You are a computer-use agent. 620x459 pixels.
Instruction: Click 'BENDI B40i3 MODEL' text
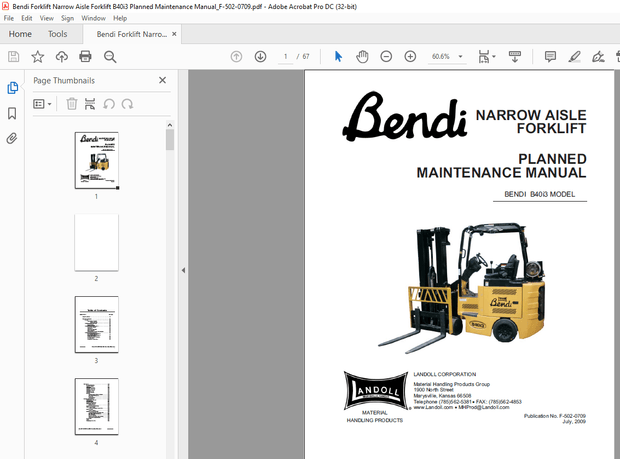click(539, 194)
